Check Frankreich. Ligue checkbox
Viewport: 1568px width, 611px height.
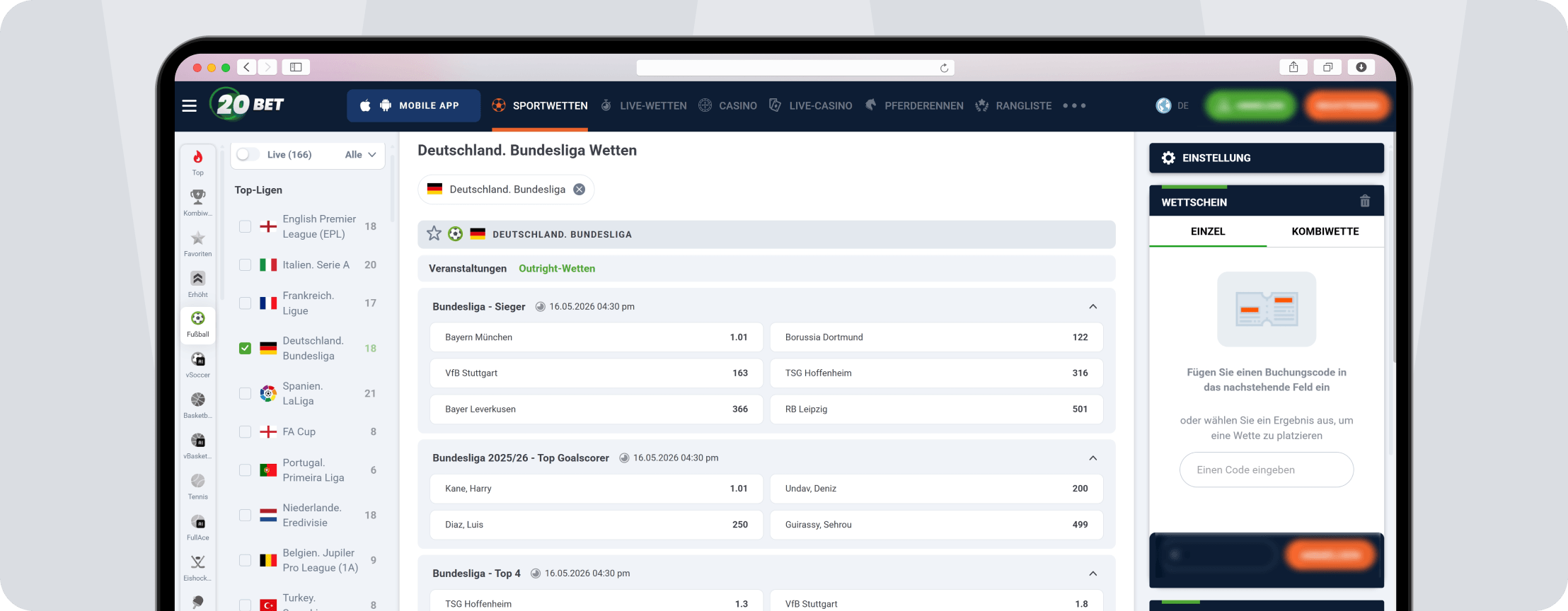(x=245, y=303)
